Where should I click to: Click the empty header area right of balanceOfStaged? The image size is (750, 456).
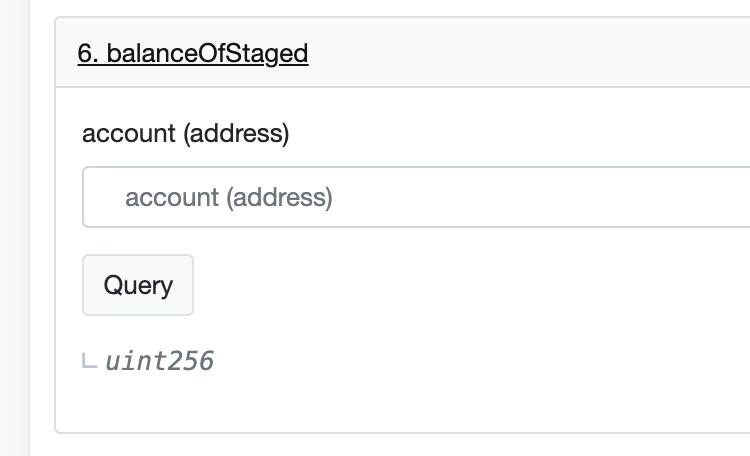click(x=530, y=53)
